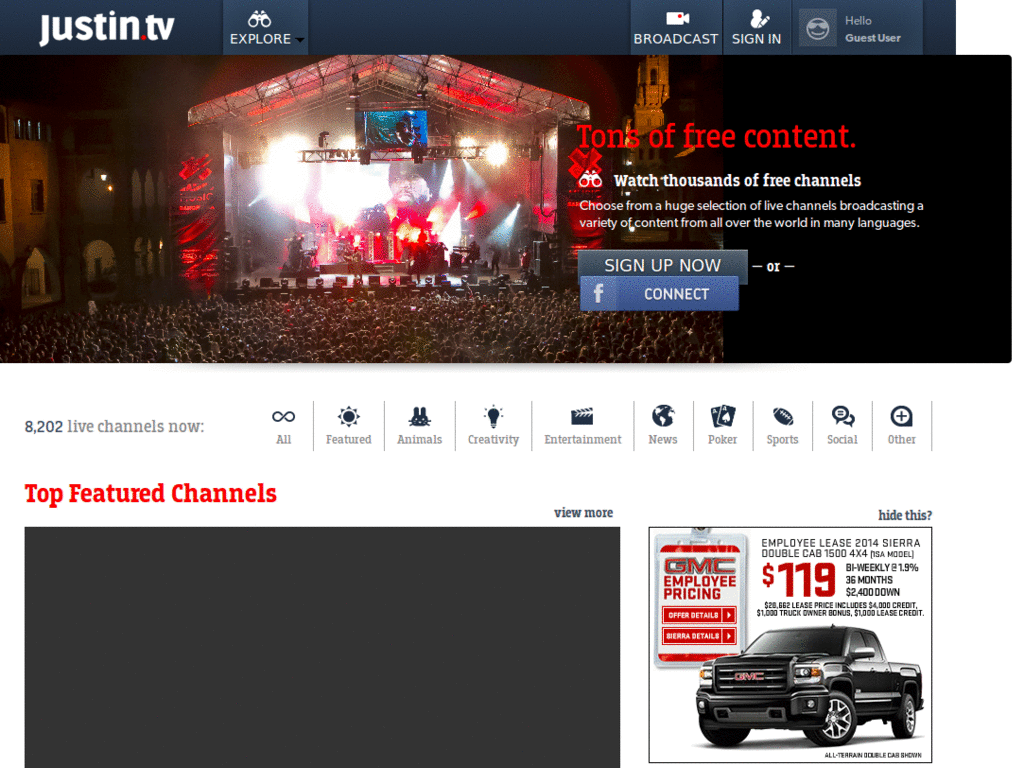This screenshot has height=768, width=1024.
Task: Click the Sign In menu item
Action: (757, 27)
